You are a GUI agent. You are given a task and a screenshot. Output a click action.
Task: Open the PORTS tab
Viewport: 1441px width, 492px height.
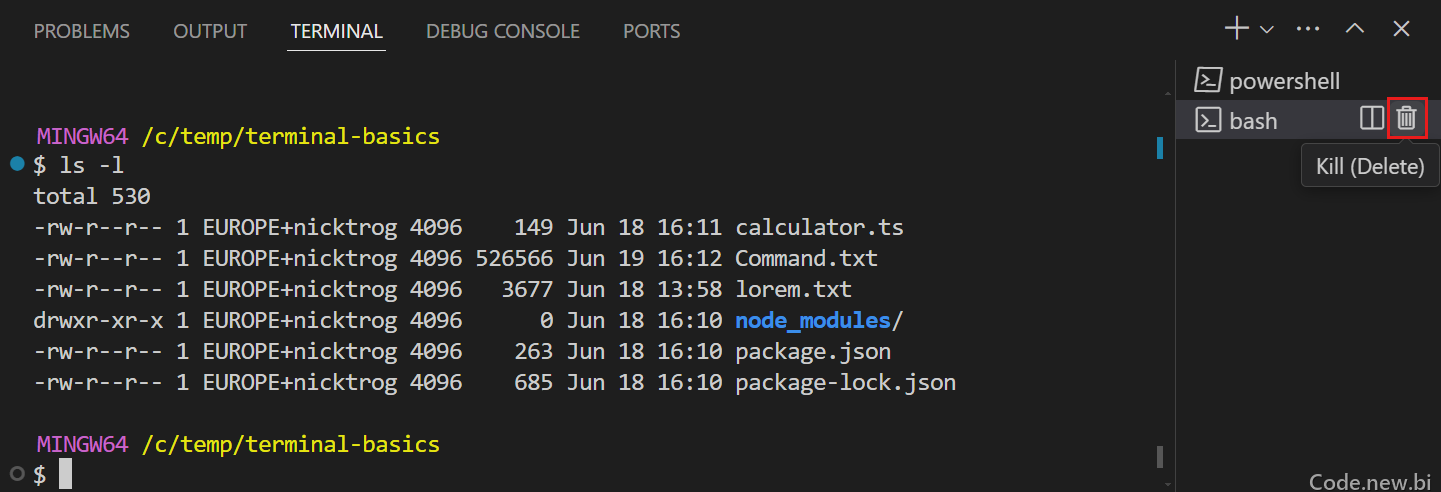652,31
